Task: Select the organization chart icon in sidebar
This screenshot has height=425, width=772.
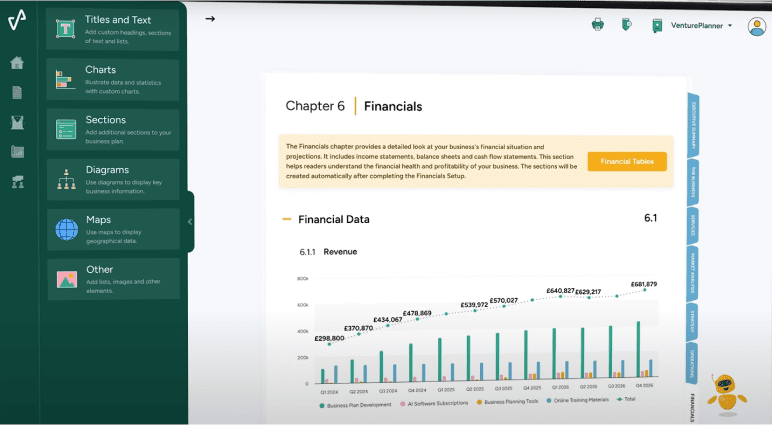Action: click(17, 182)
